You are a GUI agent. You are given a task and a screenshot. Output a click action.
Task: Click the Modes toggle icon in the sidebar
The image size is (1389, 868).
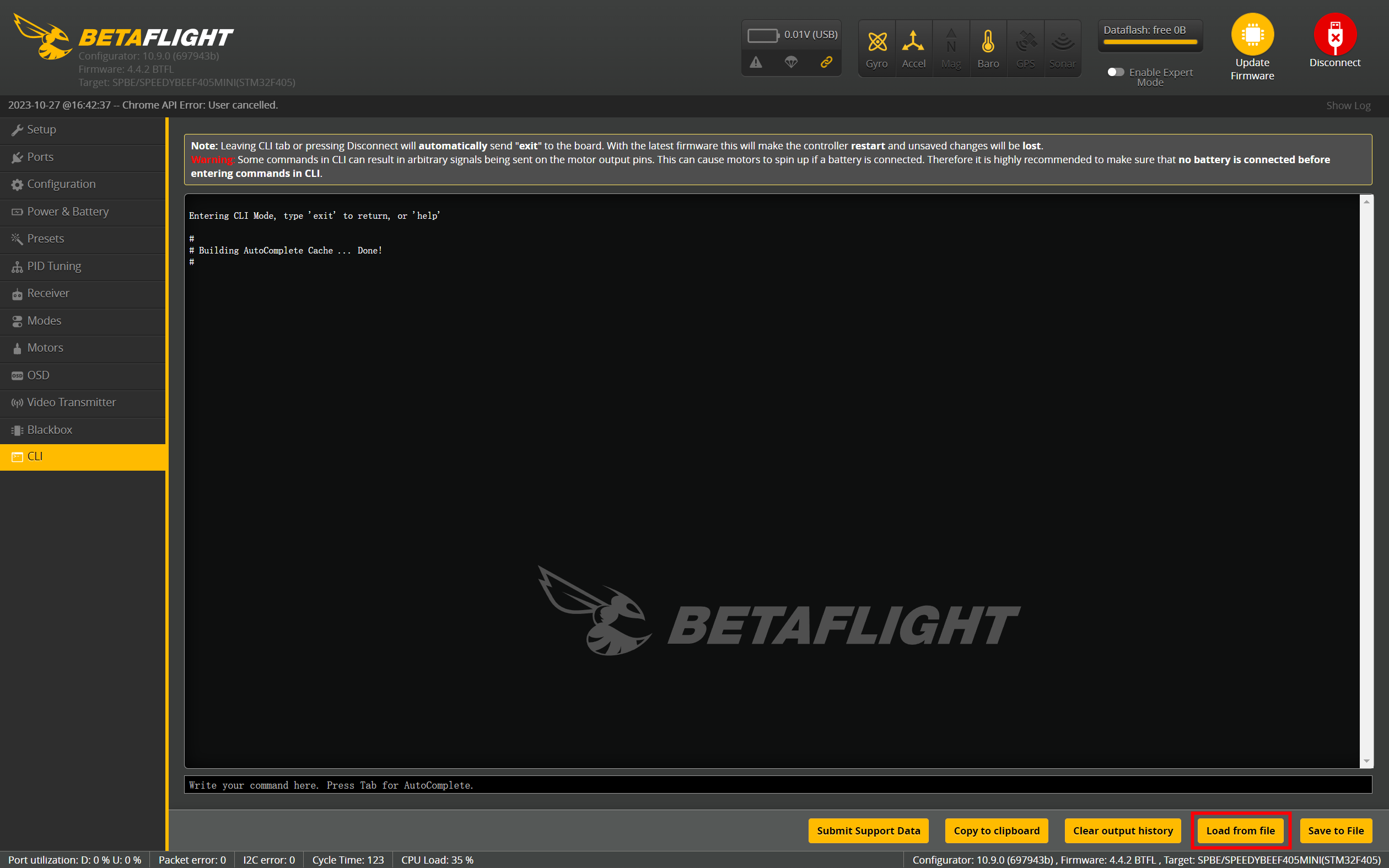pyautogui.click(x=17, y=321)
